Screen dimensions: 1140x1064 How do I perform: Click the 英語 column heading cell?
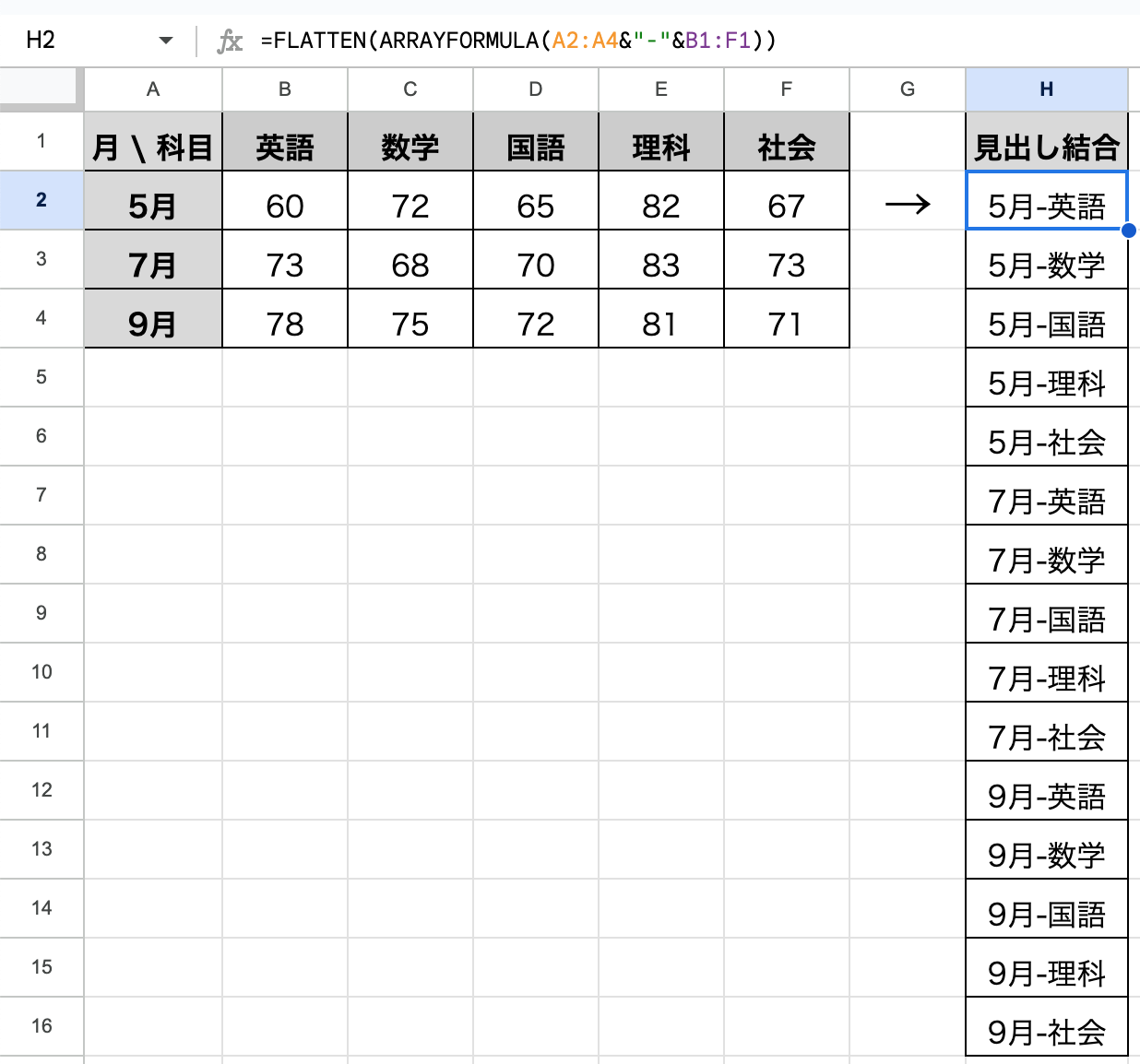coord(284,143)
